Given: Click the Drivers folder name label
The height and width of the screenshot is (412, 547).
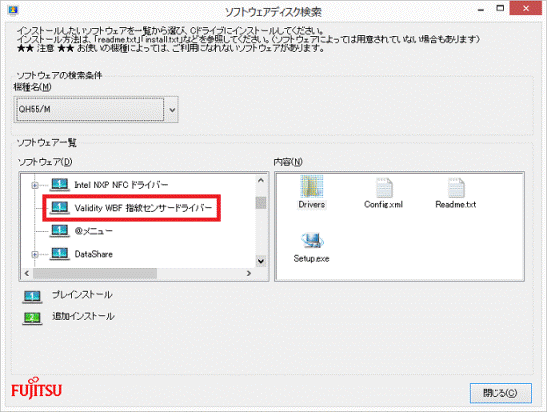Looking at the screenshot, I should point(312,204).
